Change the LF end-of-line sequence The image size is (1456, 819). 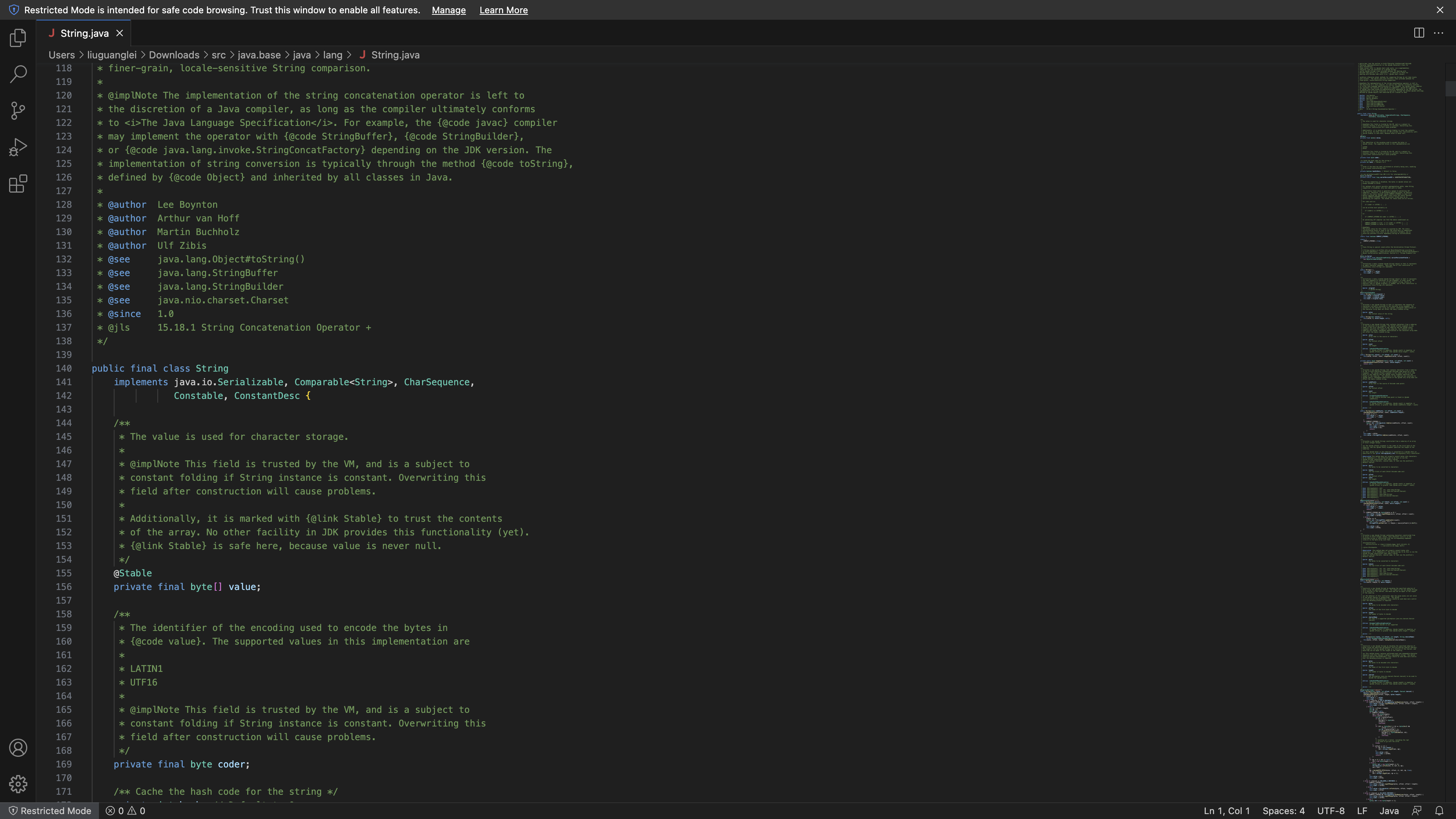coord(1362,811)
